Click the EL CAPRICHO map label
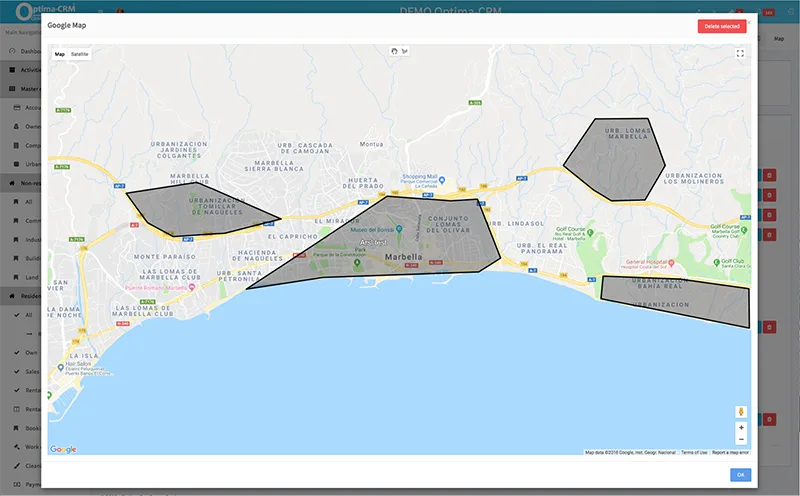Image resolution: width=800 pixels, height=496 pixels. click(293, 237)
